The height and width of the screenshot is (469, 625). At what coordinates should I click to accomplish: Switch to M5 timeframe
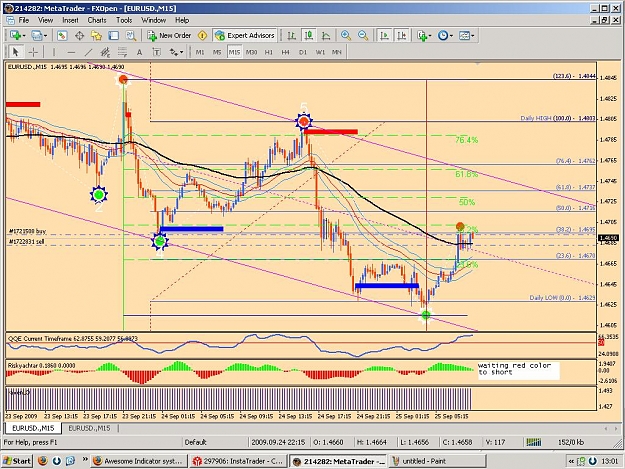pos(217,52)
